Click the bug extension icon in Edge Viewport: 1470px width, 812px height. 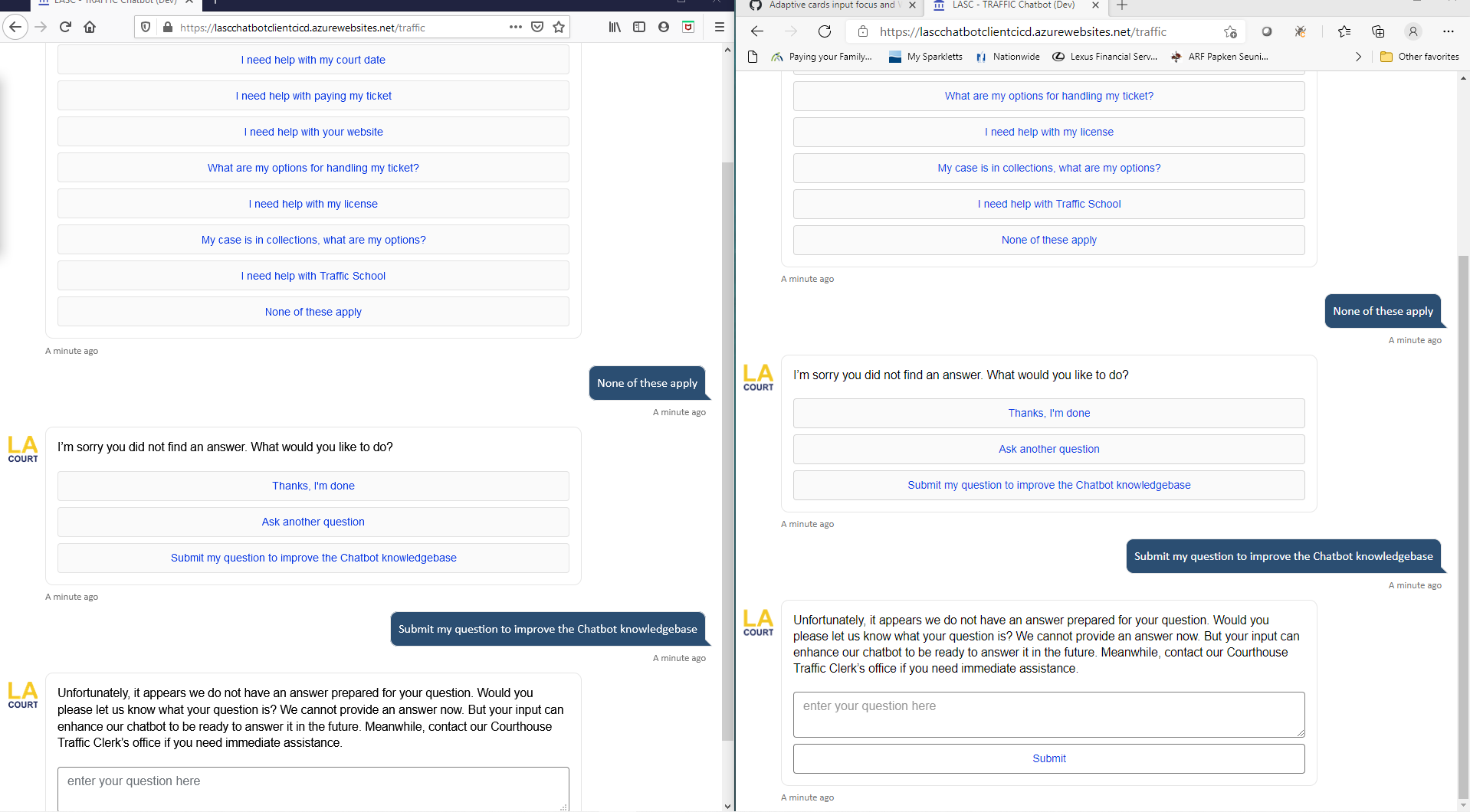[1300, 31]
